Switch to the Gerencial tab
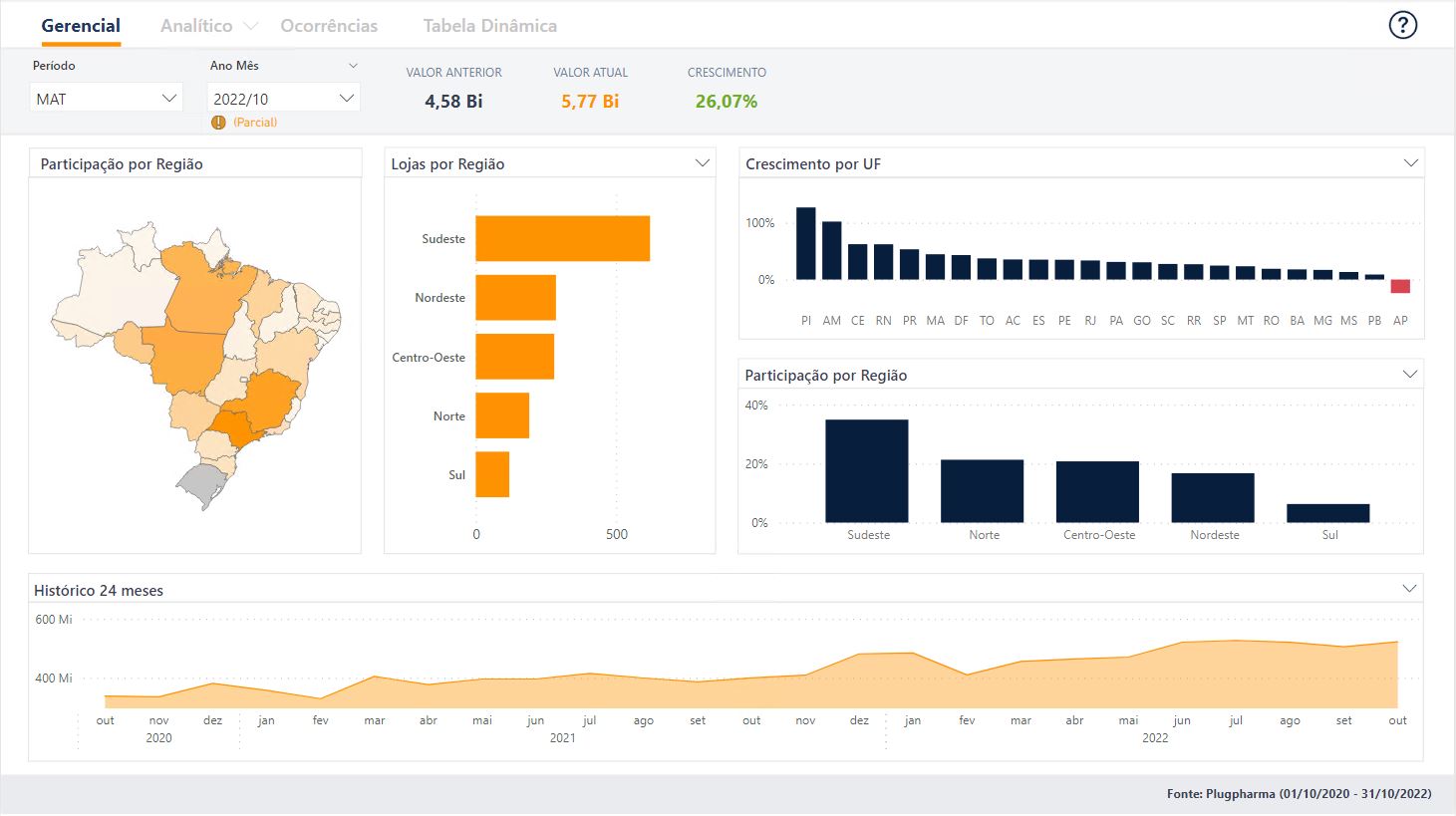Viewport: 1456px width, 816px height. (81, 26)
